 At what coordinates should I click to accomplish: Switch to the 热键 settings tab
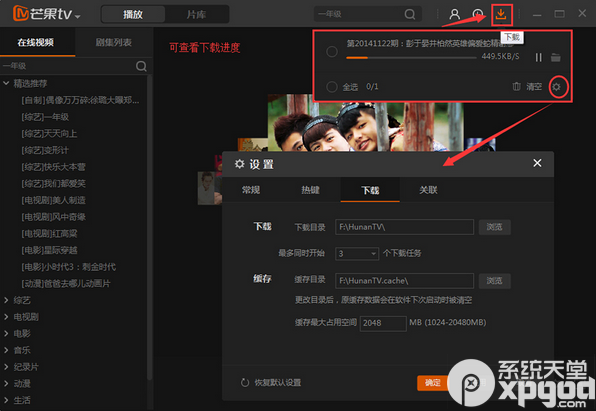[311, 190]
